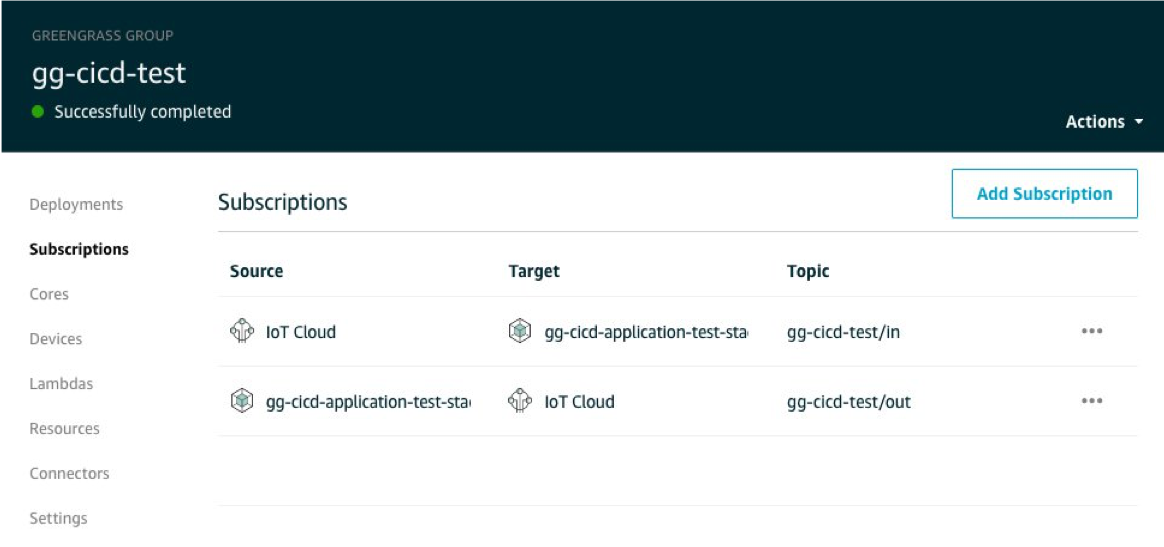1164x547 pixels.
Task: Select Subscriptions in the sidebar
Action: (79, 249)
